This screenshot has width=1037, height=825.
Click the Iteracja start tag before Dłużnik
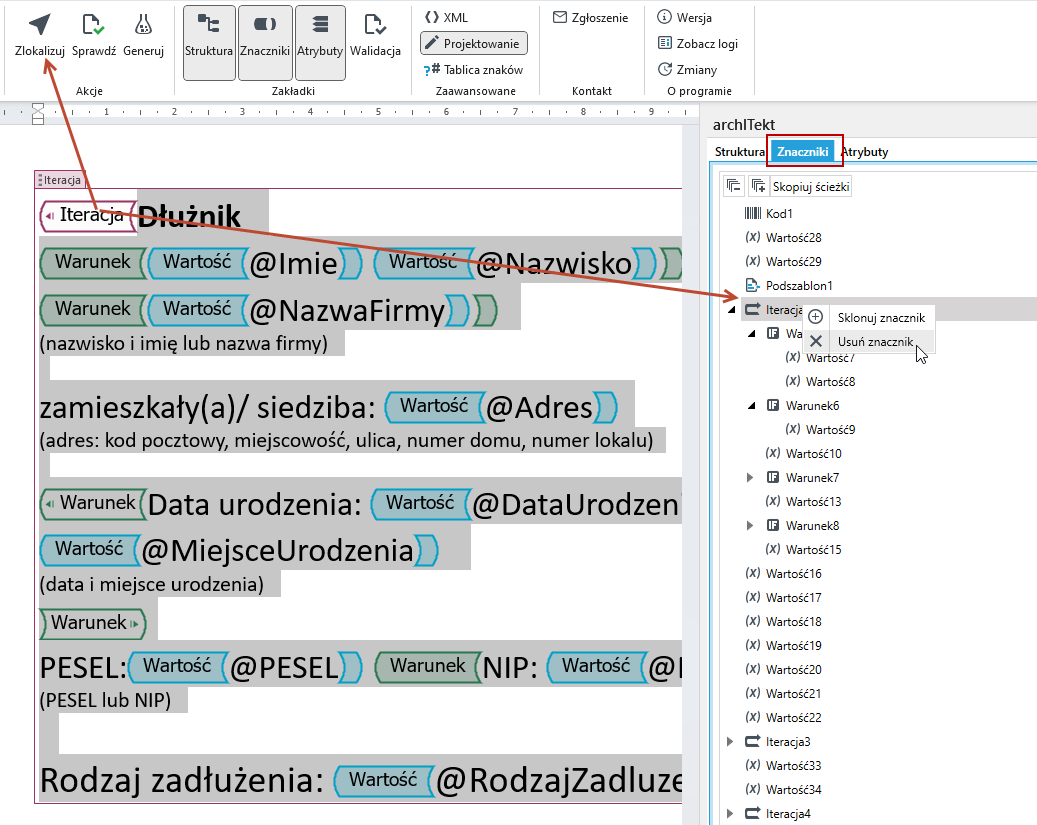88,215
